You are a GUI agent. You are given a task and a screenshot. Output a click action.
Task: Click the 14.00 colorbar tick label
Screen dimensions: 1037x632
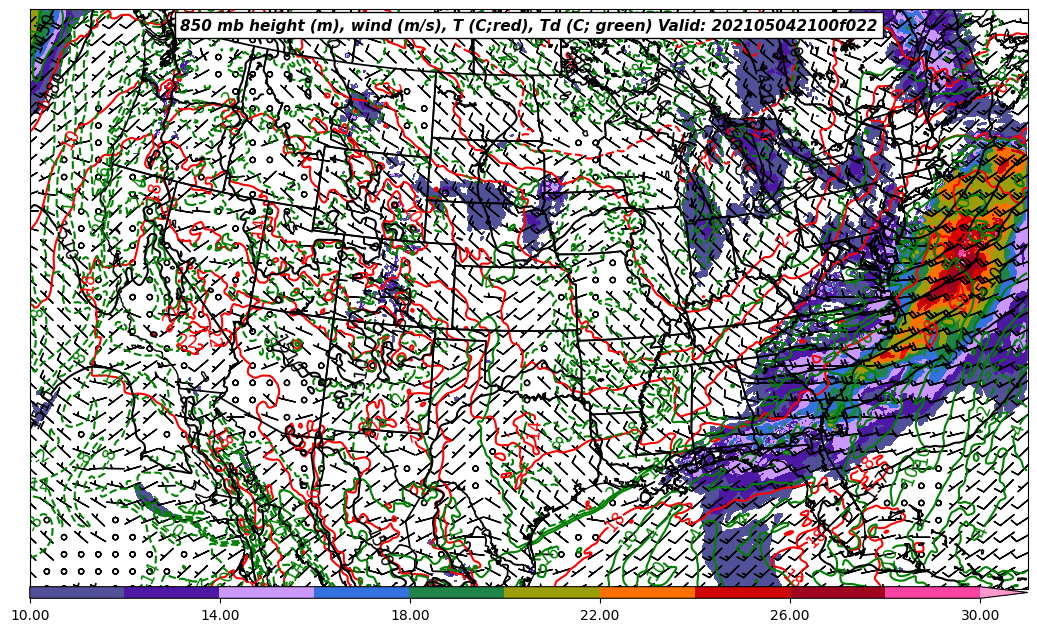pos(220,615)
